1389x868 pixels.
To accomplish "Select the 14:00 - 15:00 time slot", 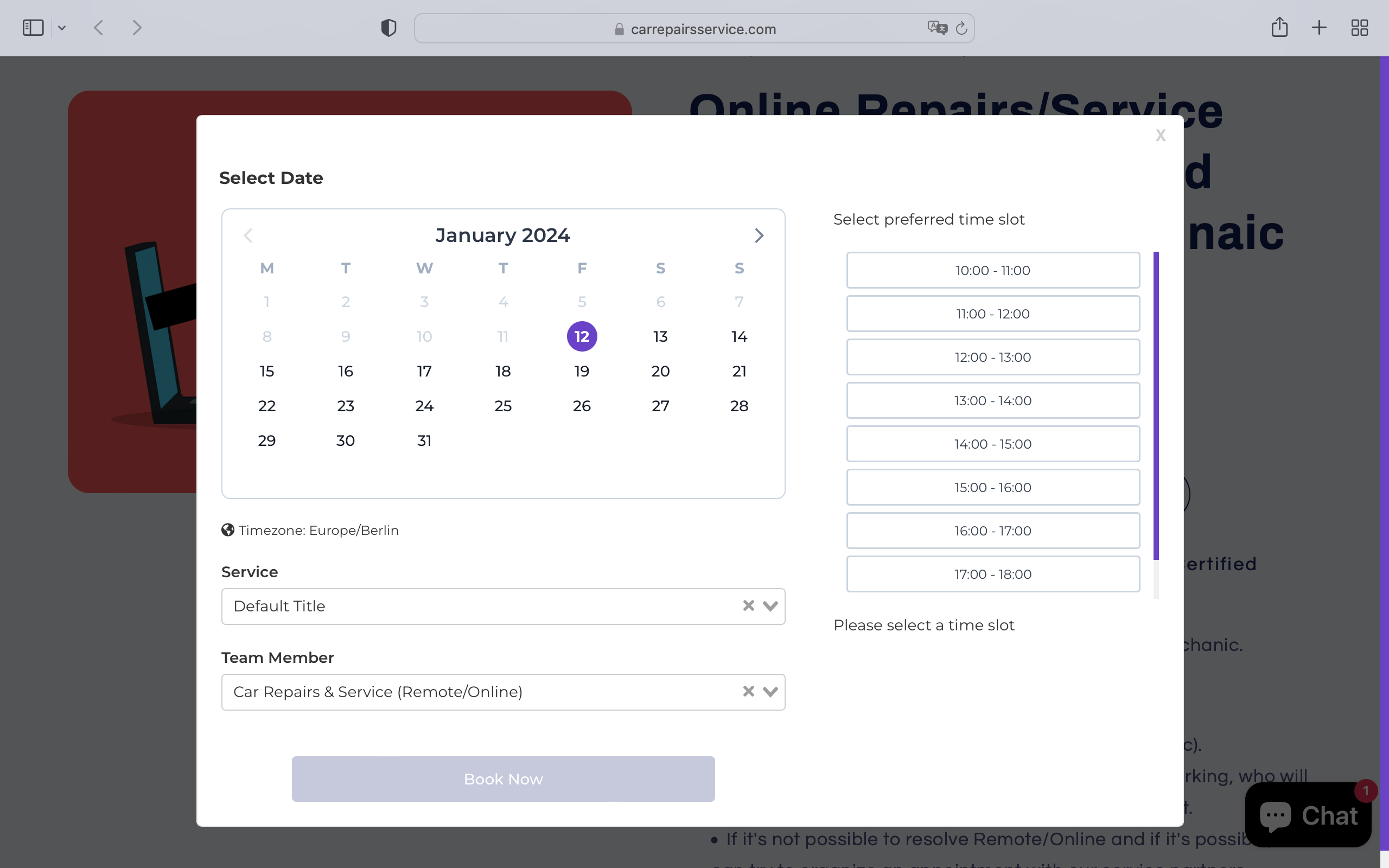I will [x=992, y=444].
